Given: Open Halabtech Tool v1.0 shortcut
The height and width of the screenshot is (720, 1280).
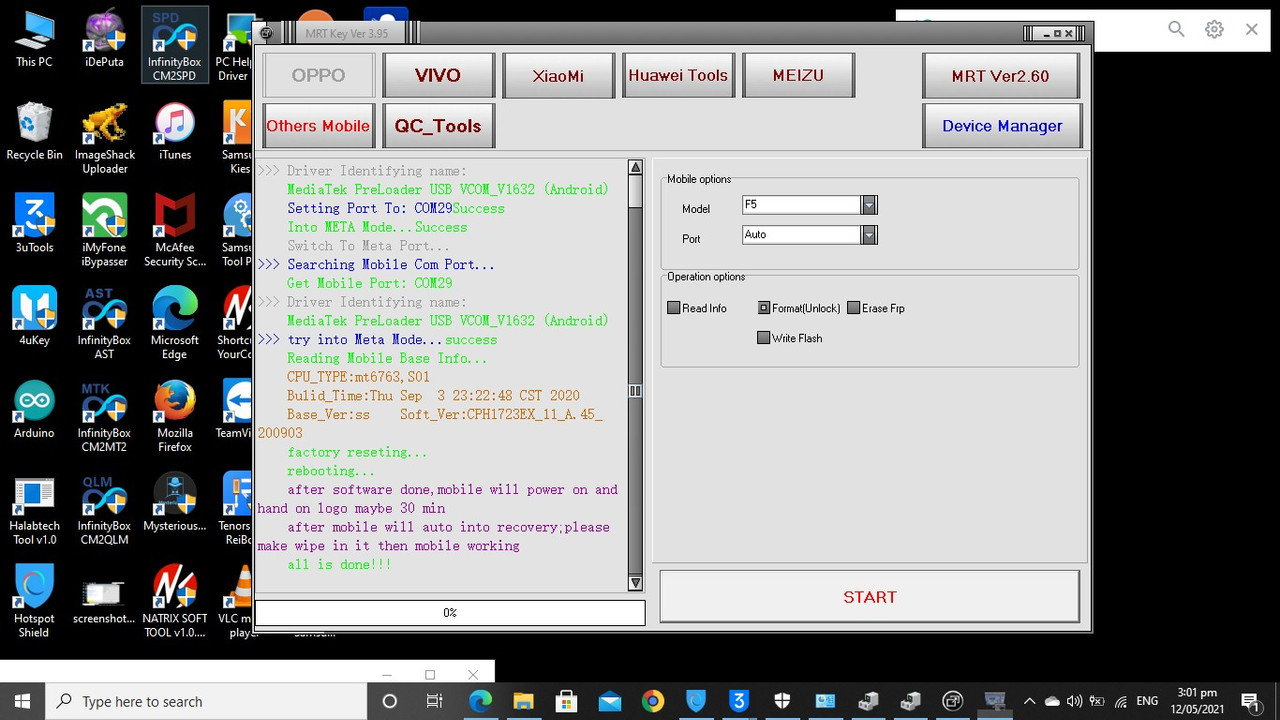Looking at the screenshot, I should tap(34, 509).
